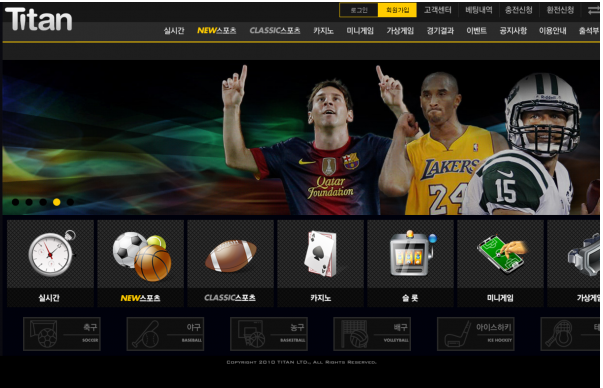
Task: Open the 카지노 menu in navigation bar
Action: pyautogui.click(x=323, y=31)
